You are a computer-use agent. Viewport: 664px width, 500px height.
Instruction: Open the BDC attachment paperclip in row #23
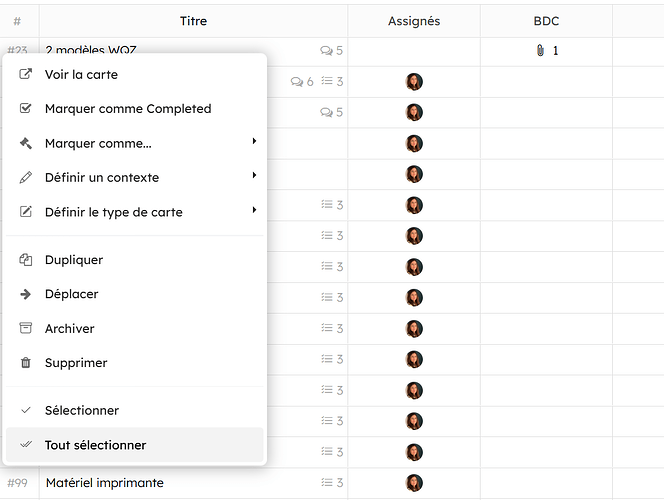click(540, 51)
